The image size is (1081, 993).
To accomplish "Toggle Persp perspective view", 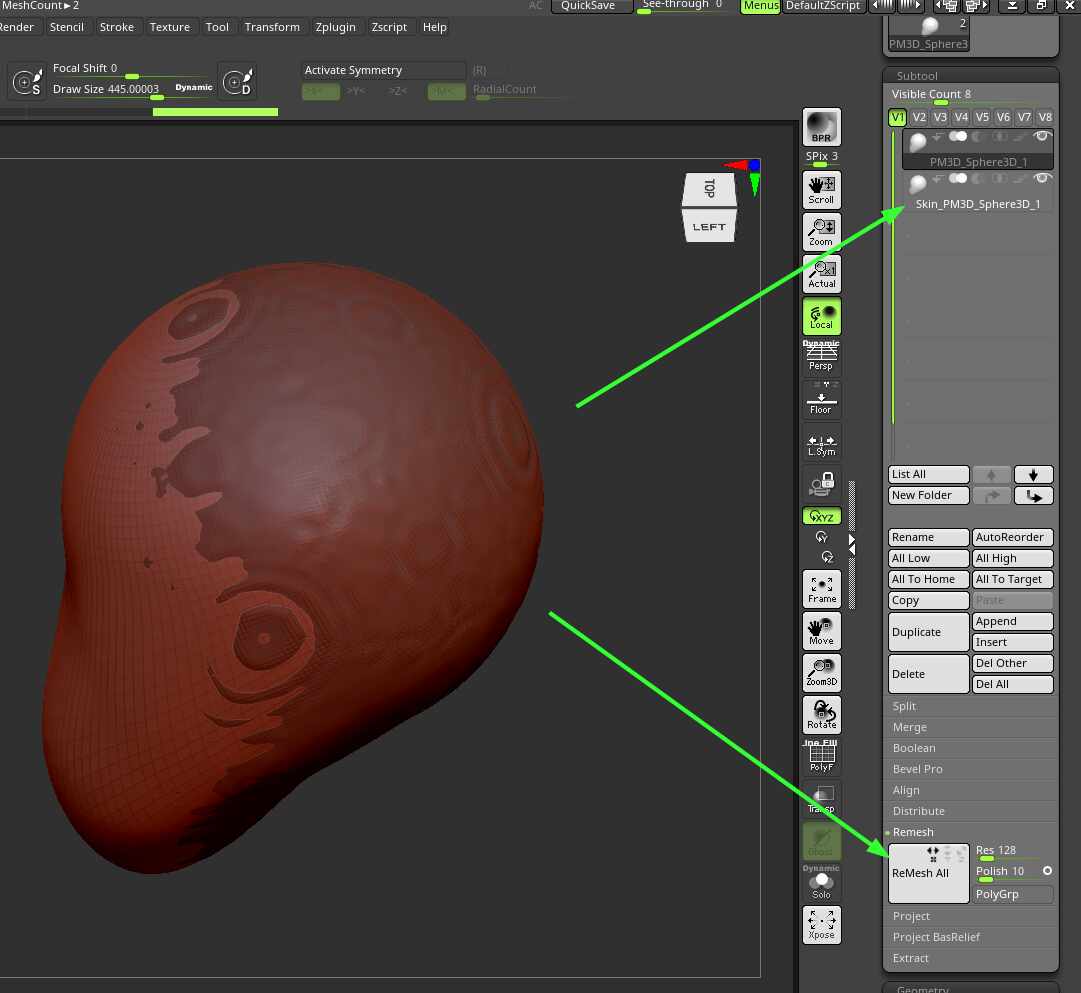I will [821, 357].
